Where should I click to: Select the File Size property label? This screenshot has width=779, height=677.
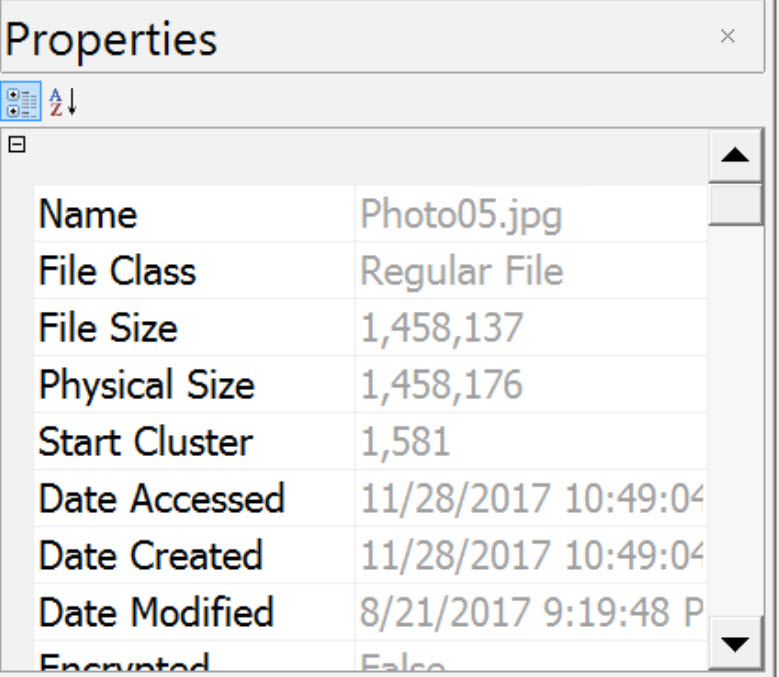tap(107, 328)
